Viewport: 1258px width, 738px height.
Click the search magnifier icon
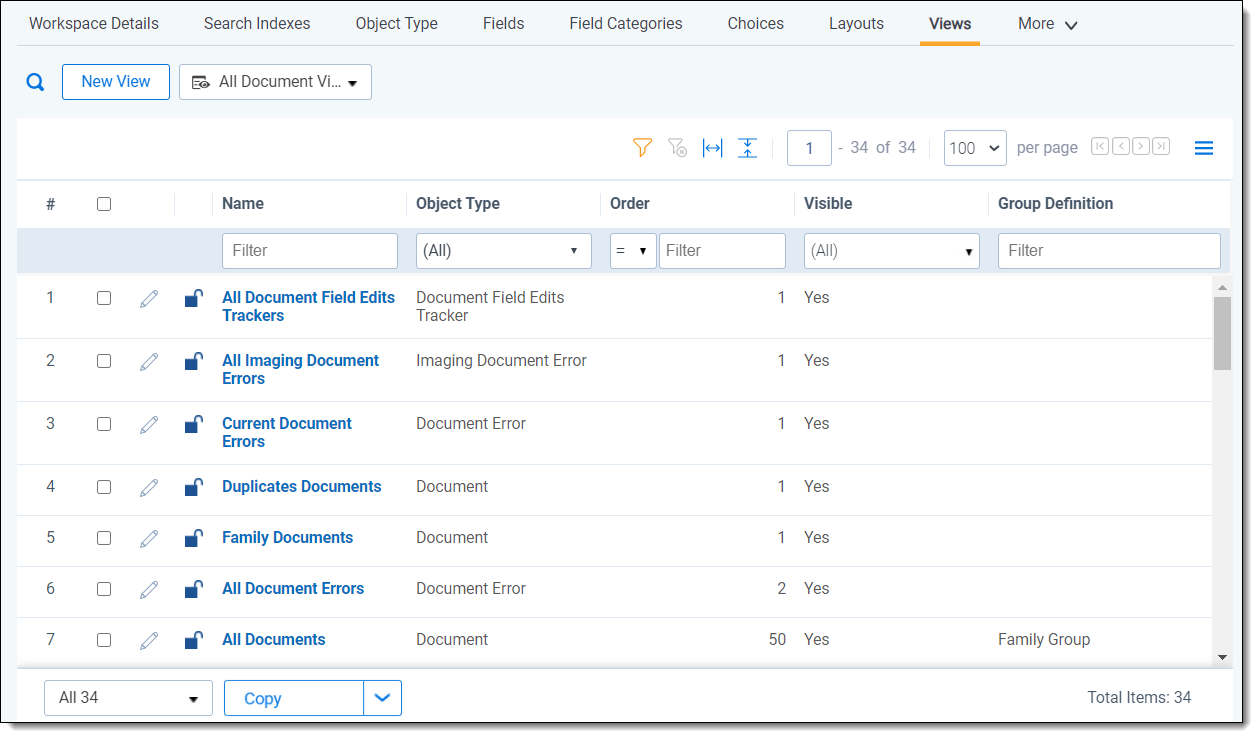pyautogui.click(x=35, y=82)
